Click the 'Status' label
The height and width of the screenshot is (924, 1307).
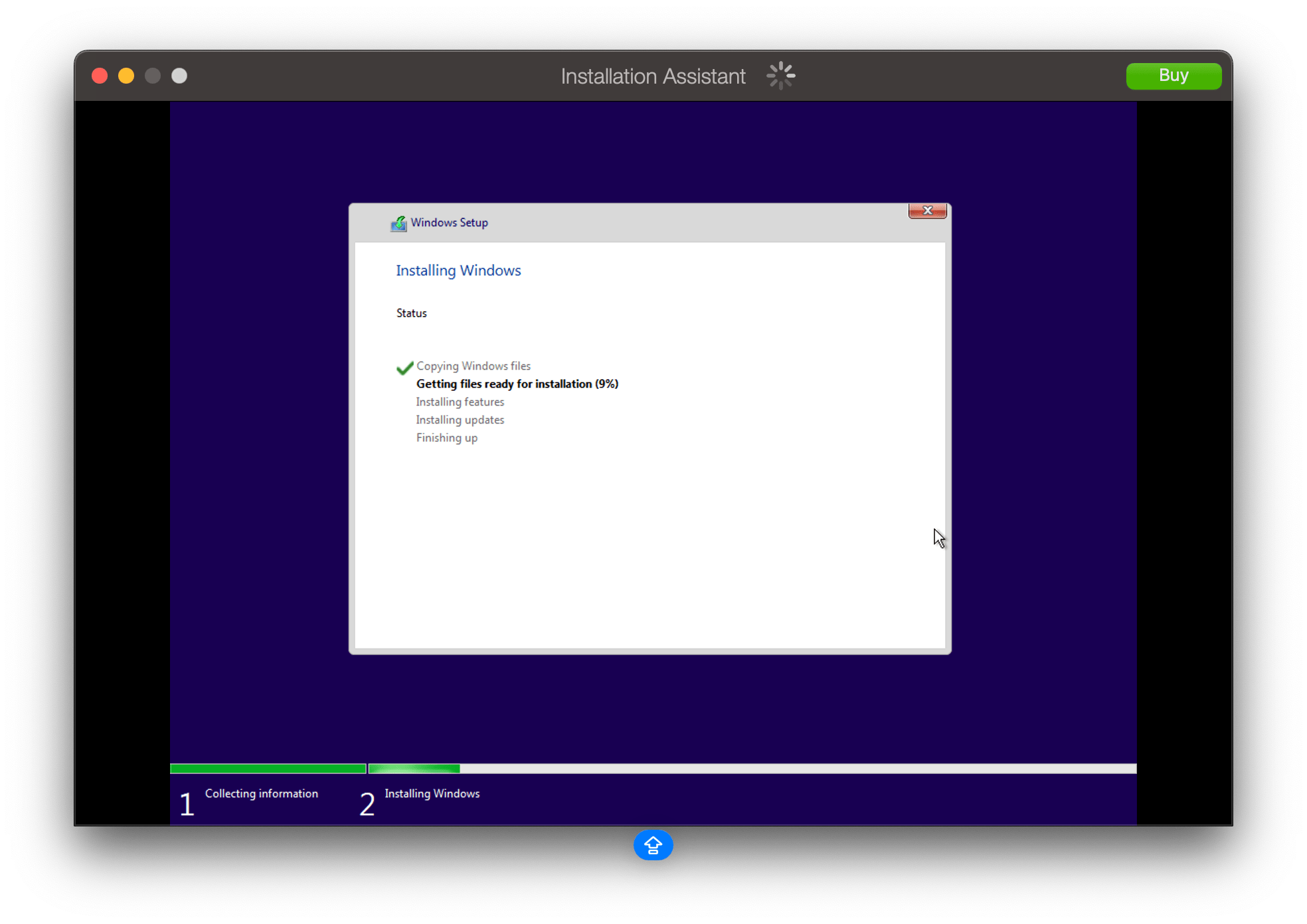(x=411, y=313)
